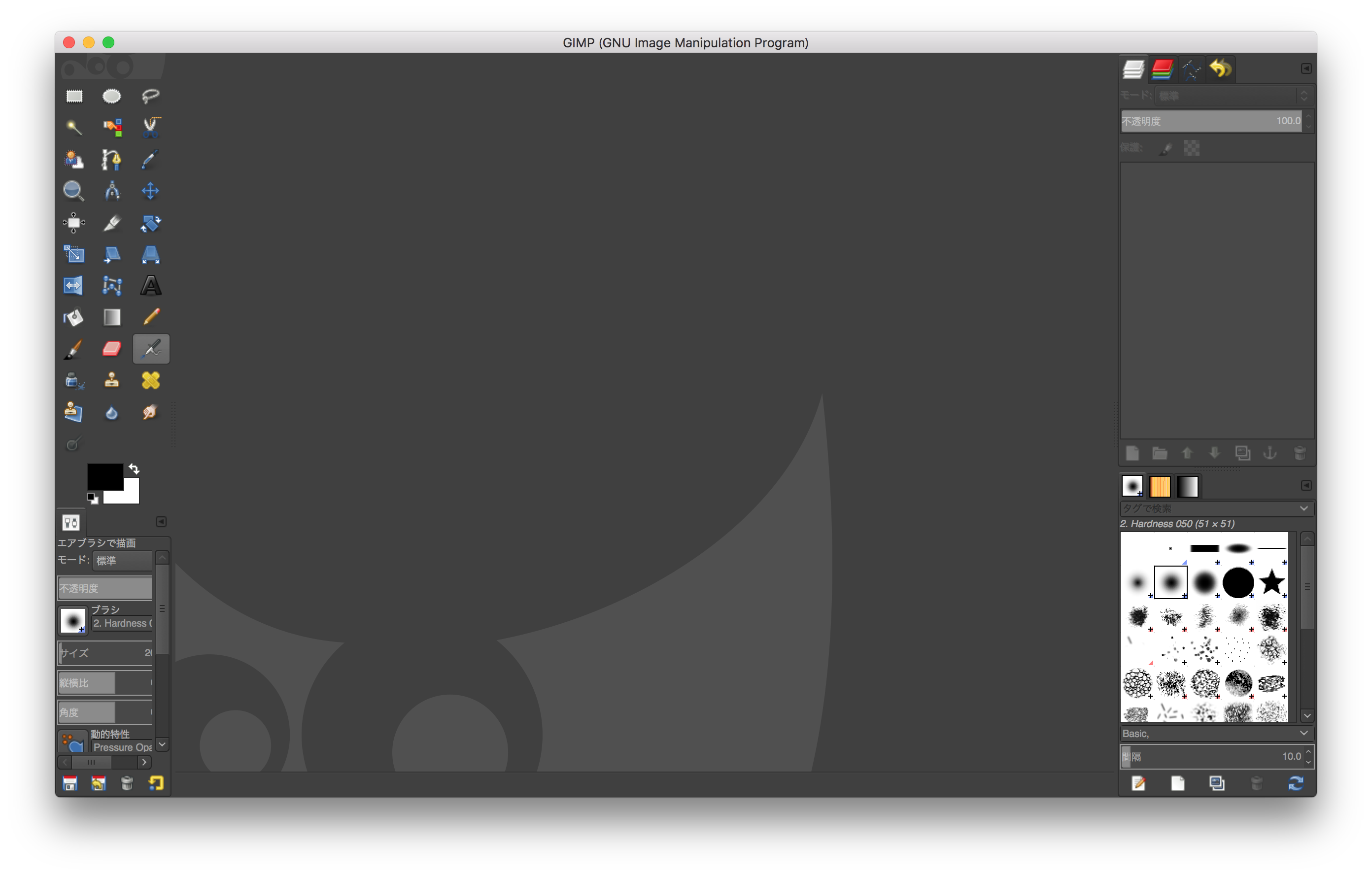1372x876 pixels.
Task: Select the Blur/Sharpen droplet tool
Action: (x=112, y=412)
